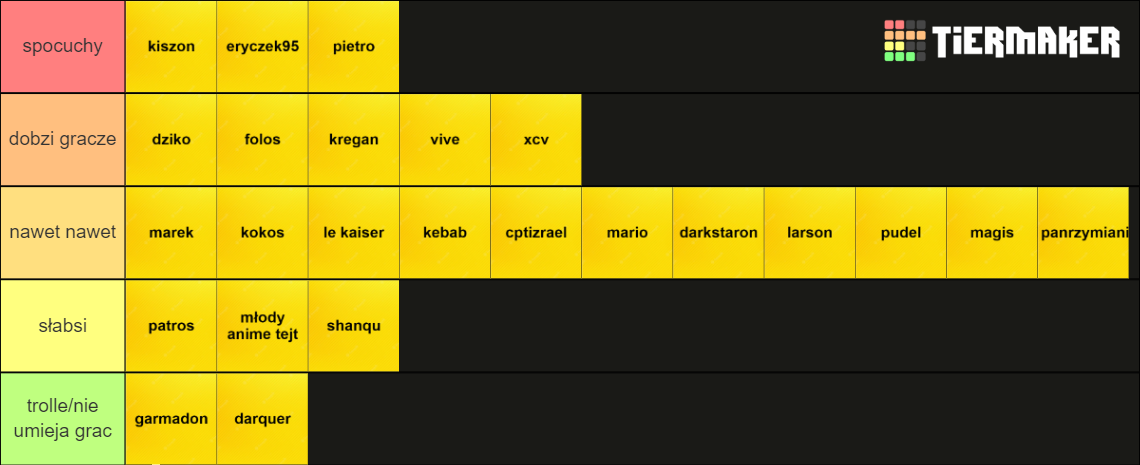Click the dobzi gracze tier label

tap(63, 140)
